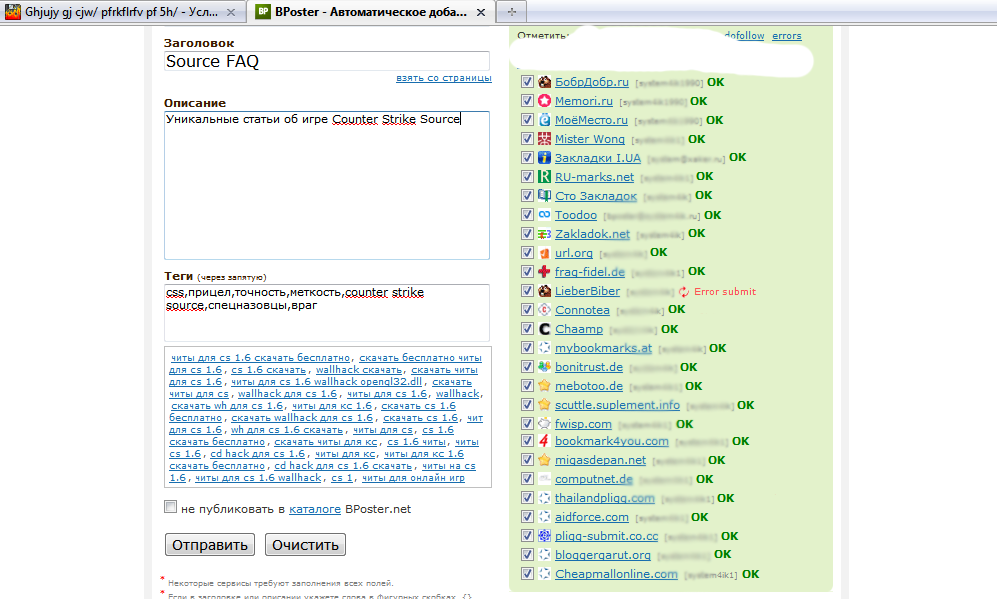Click the pligg-submit.co.cc icon
This screenshot has width=997, height=599.
coord(544,535)
